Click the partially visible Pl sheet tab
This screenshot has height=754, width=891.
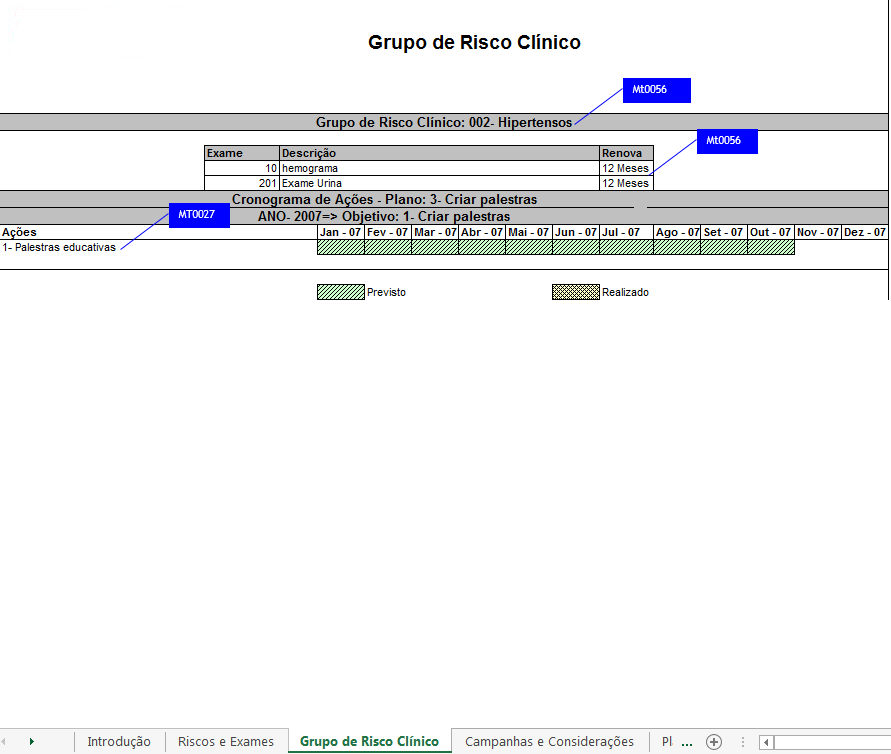click(x=667, y=741)
